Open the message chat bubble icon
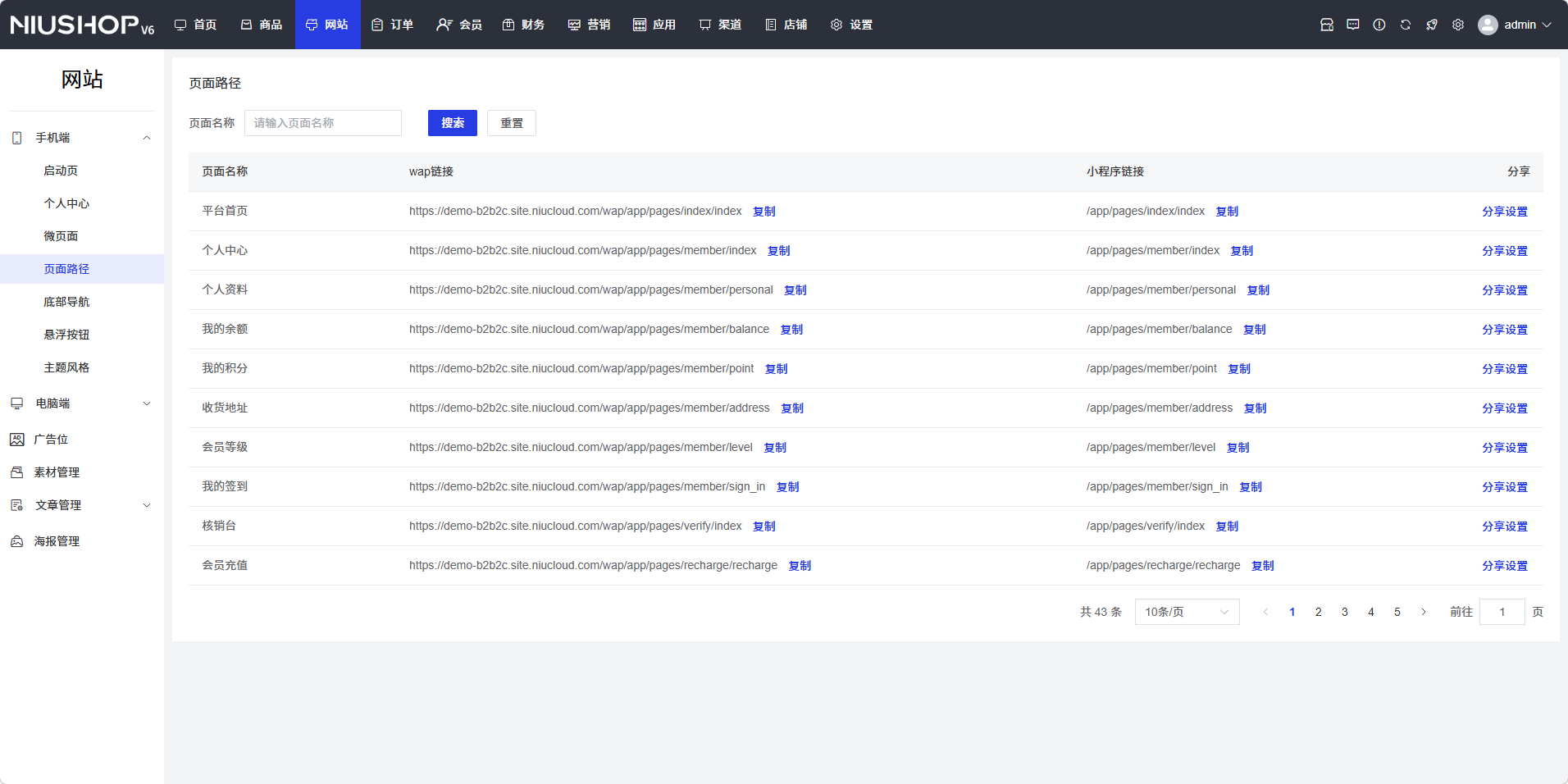 point(1352,25)
